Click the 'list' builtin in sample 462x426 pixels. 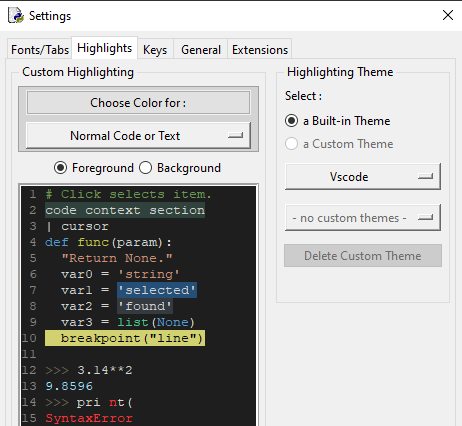tap(133, 322)
